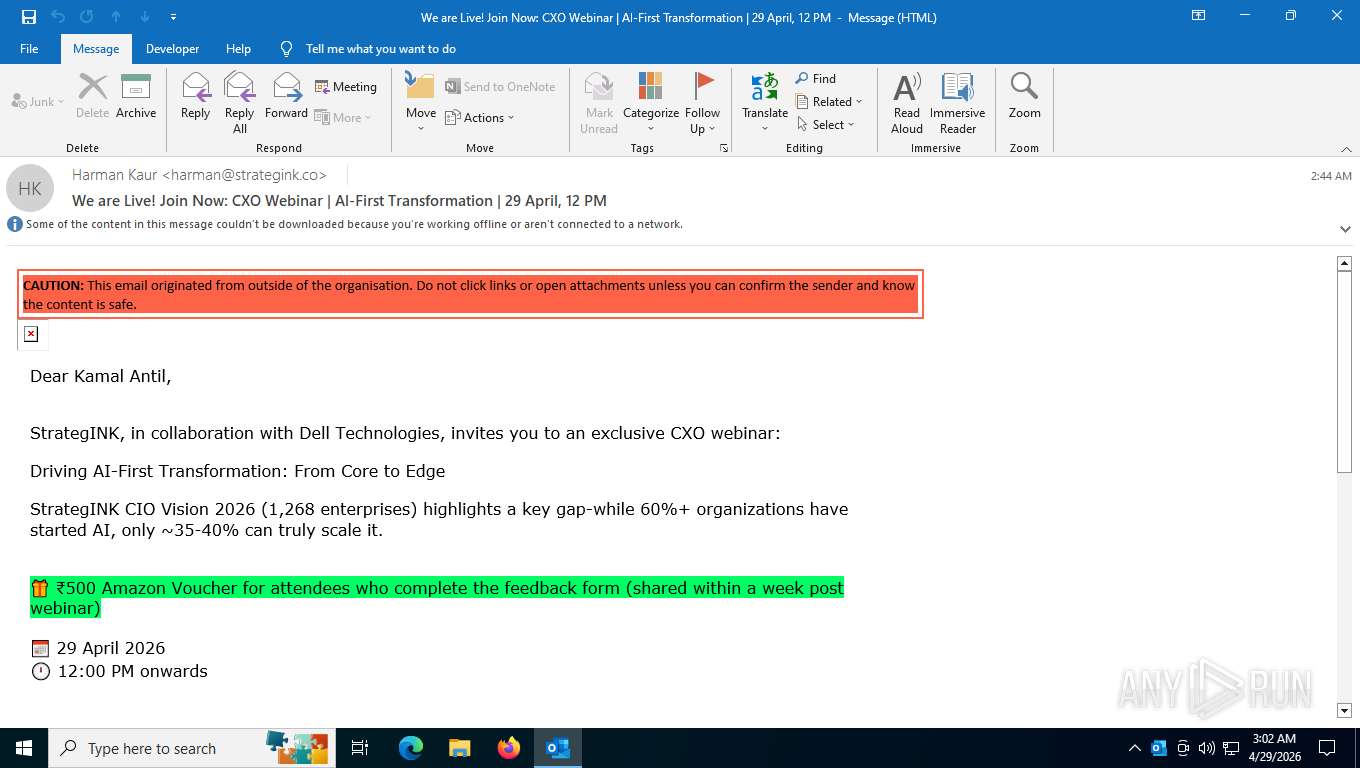Screen dimensions: 1360x768
Task: Click Find in the Editing group
Action: (x=816, y=79)
